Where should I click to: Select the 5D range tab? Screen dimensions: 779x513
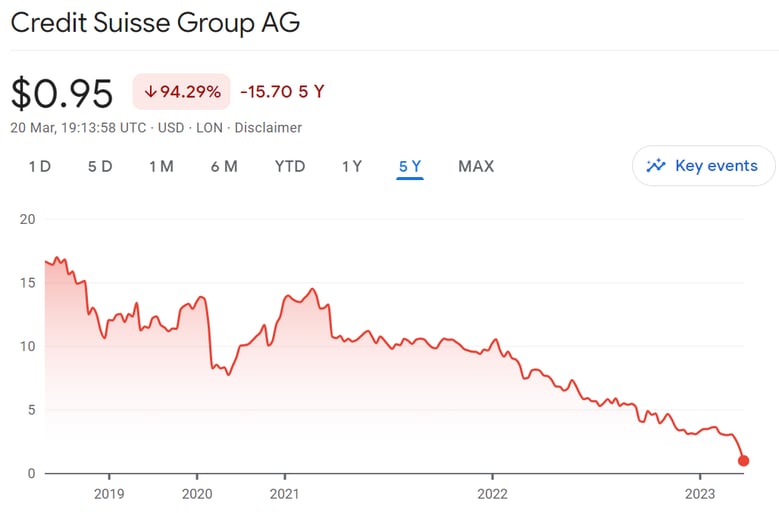(x=100, y=166)
